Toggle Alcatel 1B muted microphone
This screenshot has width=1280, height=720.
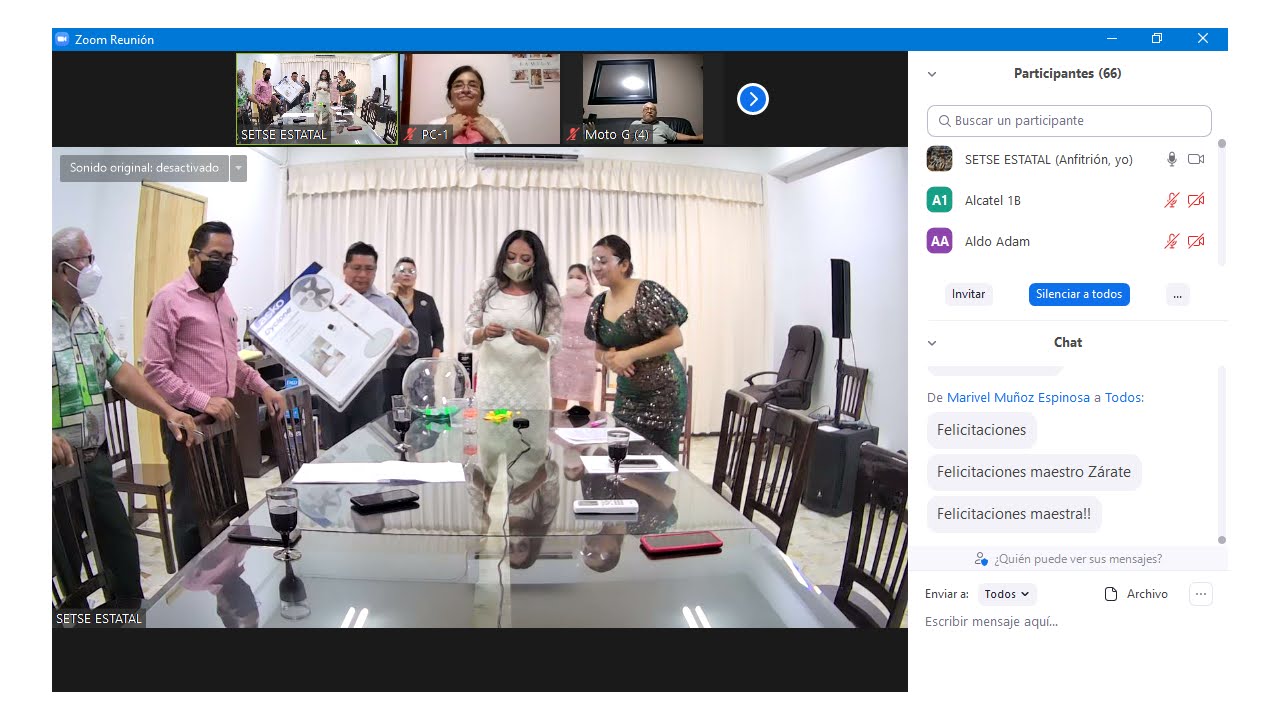coord(1171,201)
